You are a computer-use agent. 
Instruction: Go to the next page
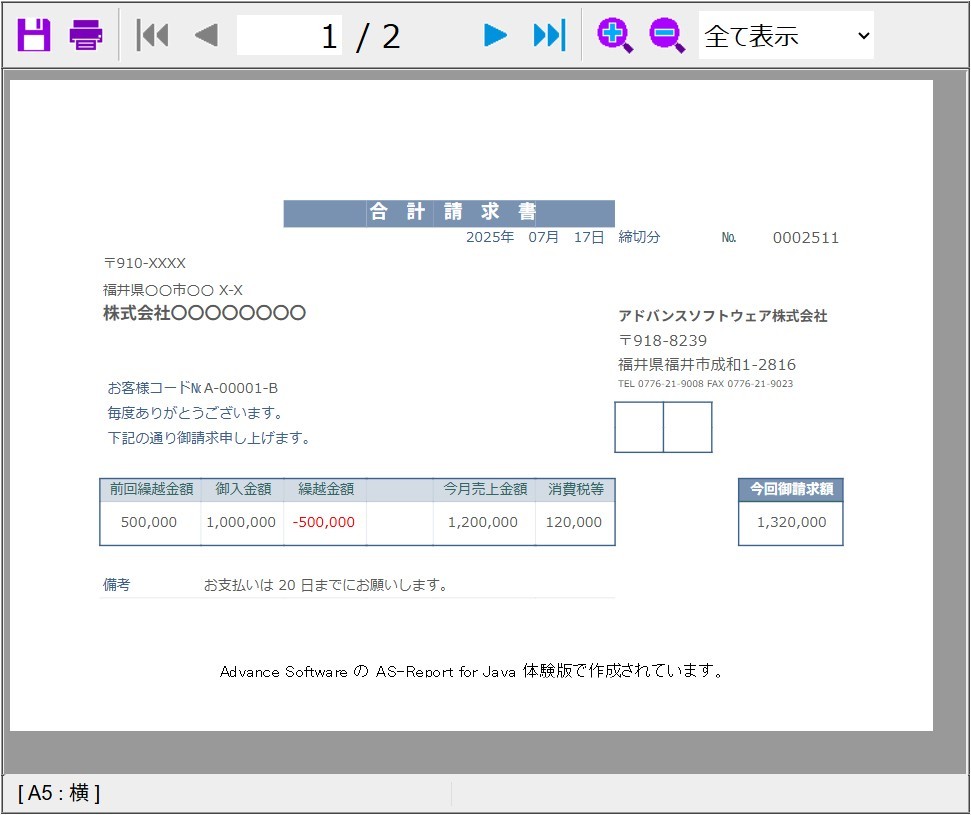[x=495, y=36]
